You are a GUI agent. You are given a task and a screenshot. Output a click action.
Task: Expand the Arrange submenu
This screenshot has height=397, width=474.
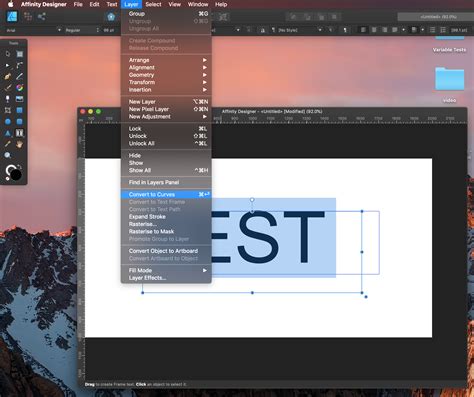click(167, 60)
